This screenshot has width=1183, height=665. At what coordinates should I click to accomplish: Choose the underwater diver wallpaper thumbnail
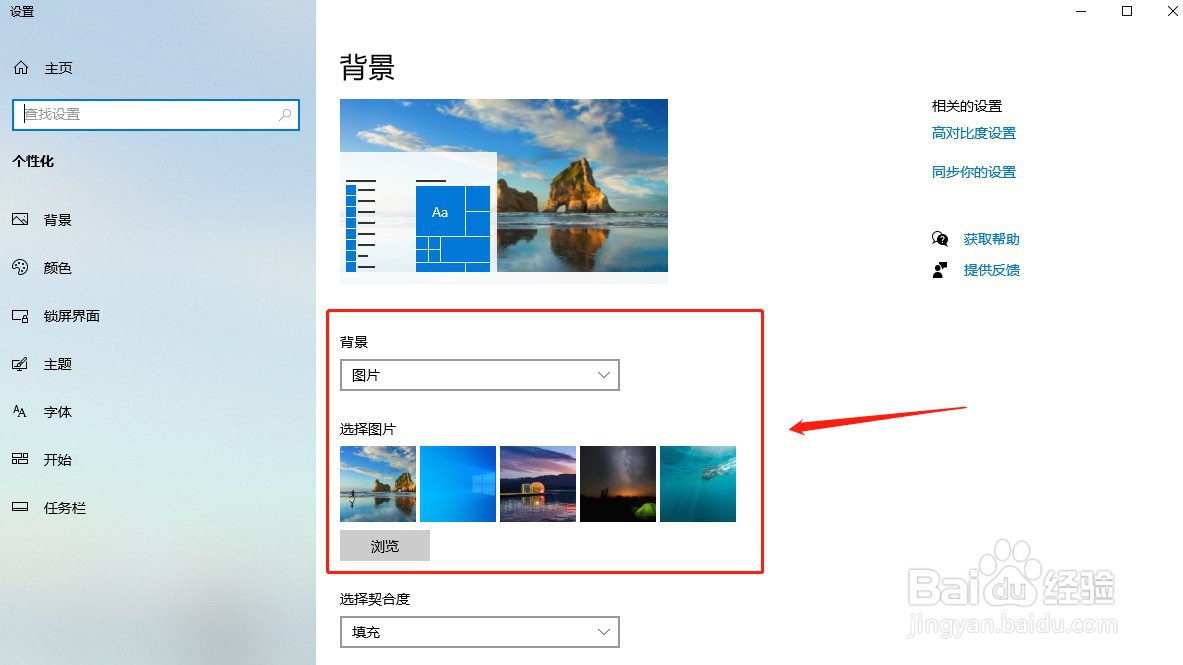point(697,484)
